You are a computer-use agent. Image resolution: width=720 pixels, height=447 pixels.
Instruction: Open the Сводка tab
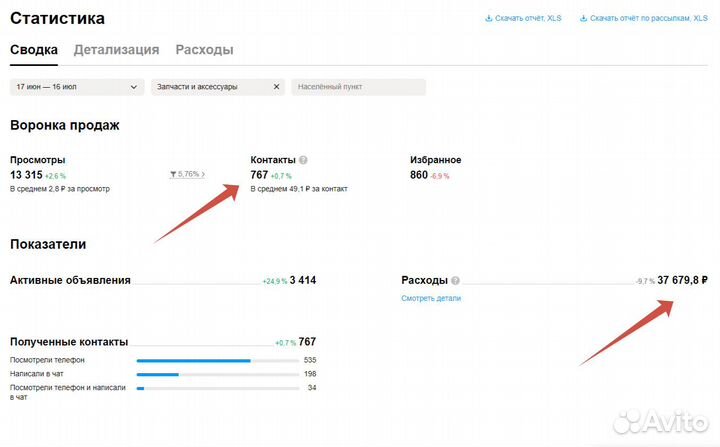(34, 50)
